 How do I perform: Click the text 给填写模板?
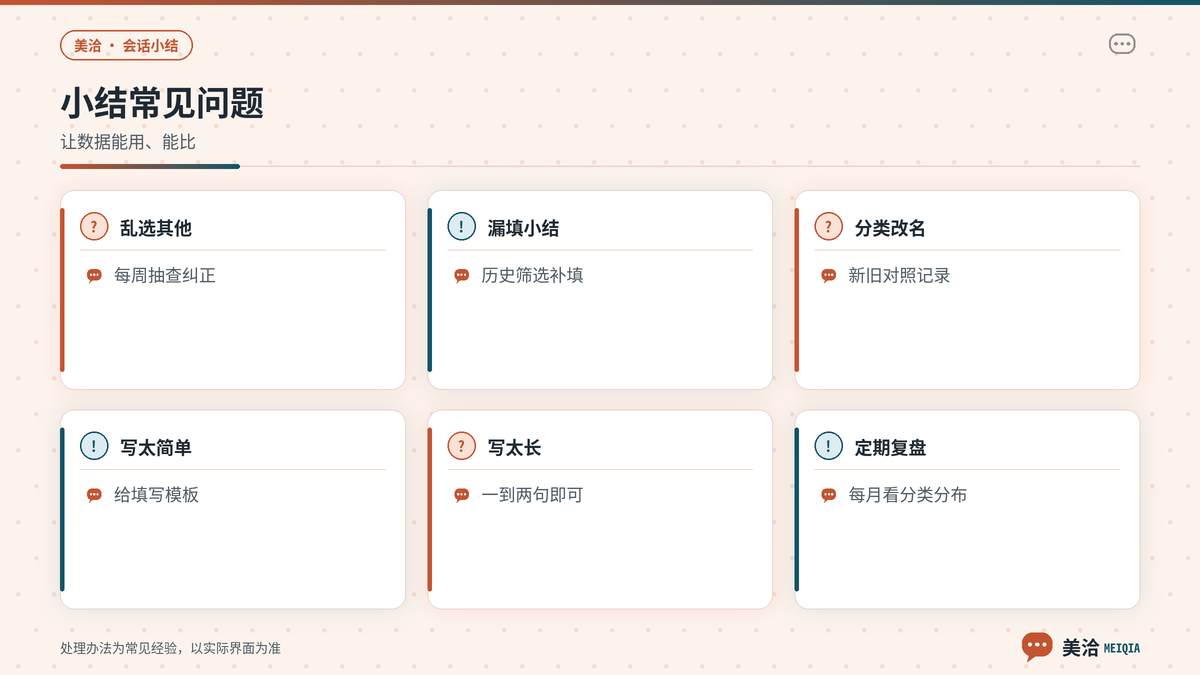click(x=156, y=495)
